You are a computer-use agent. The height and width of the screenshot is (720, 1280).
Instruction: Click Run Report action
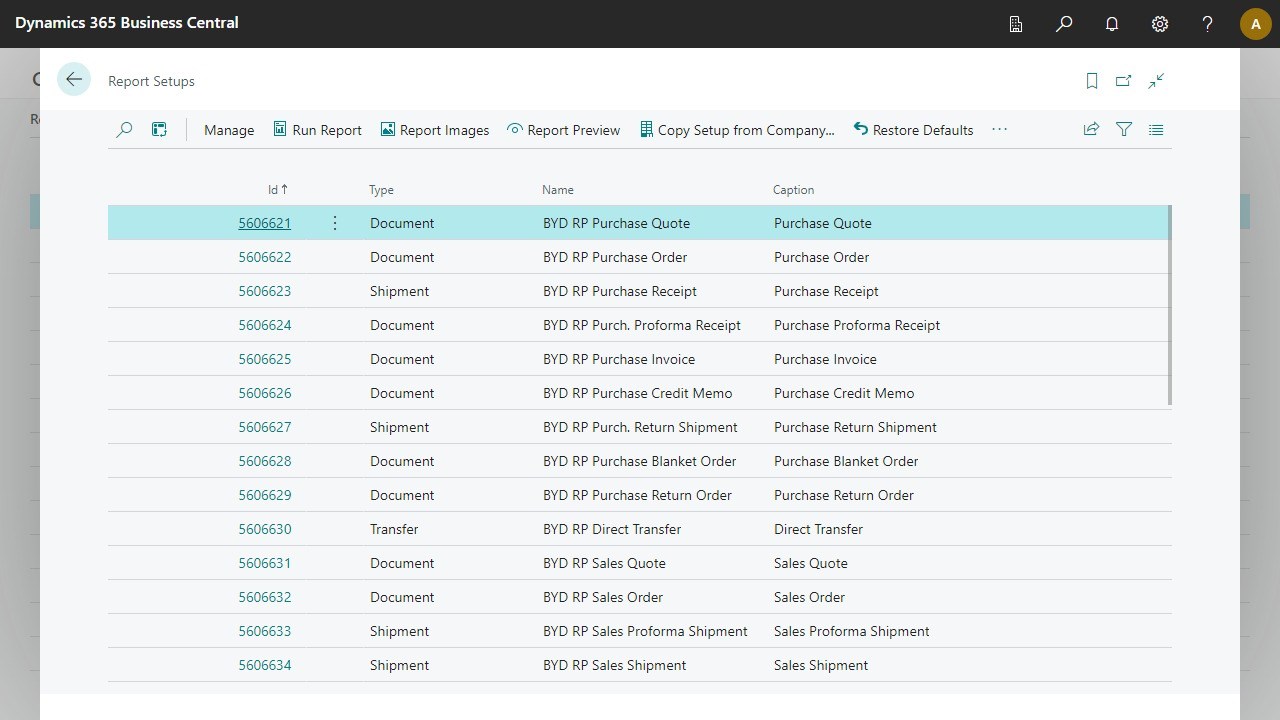click(317, 130)
